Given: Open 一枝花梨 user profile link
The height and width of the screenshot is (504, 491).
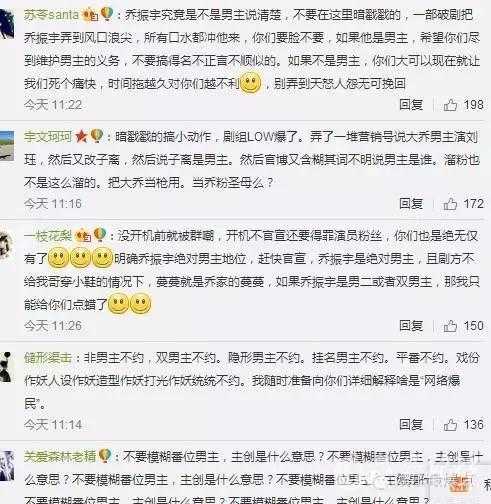Looking at the screenshot, I should tap(48, 236).
